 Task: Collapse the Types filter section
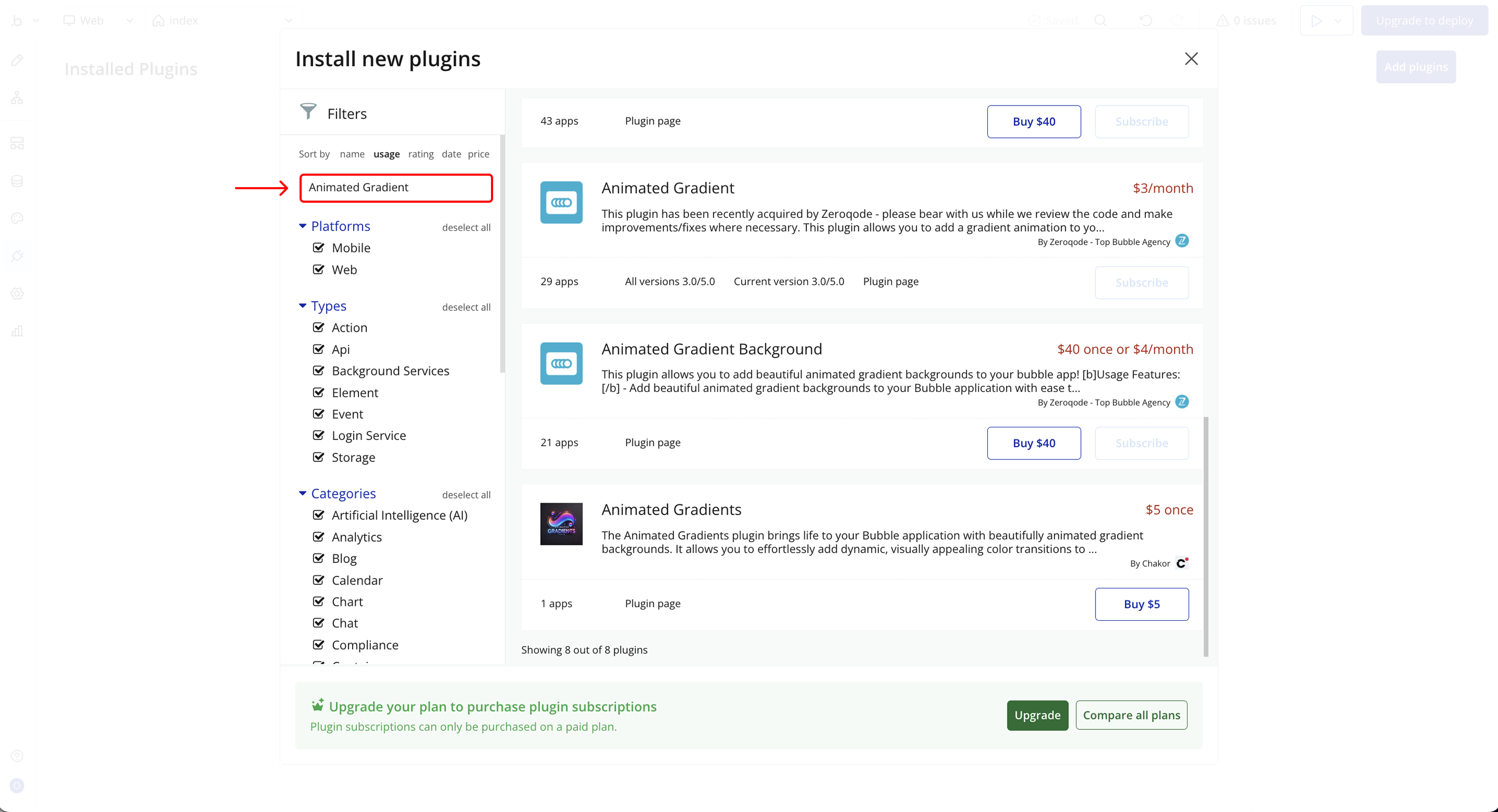302,306
